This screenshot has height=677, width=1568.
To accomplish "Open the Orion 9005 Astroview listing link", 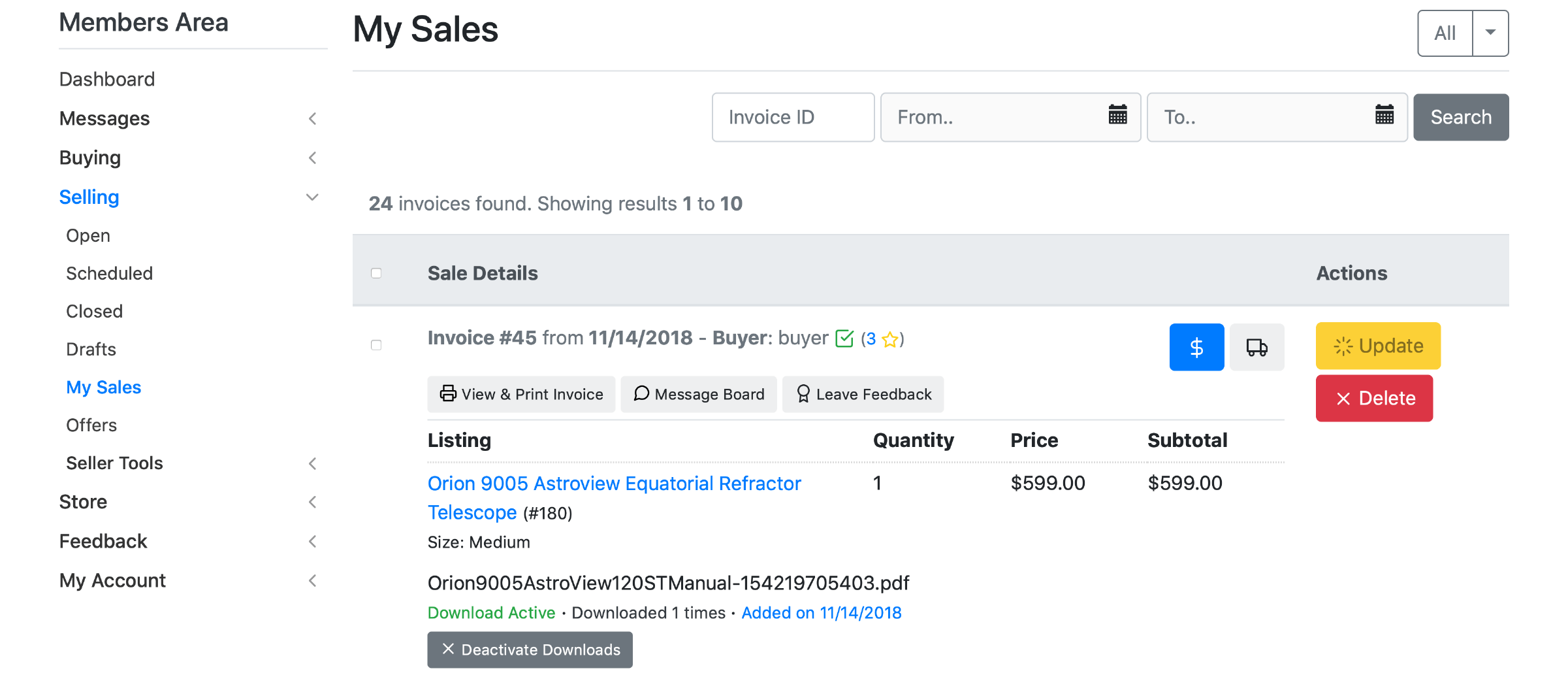I will 614,484.
